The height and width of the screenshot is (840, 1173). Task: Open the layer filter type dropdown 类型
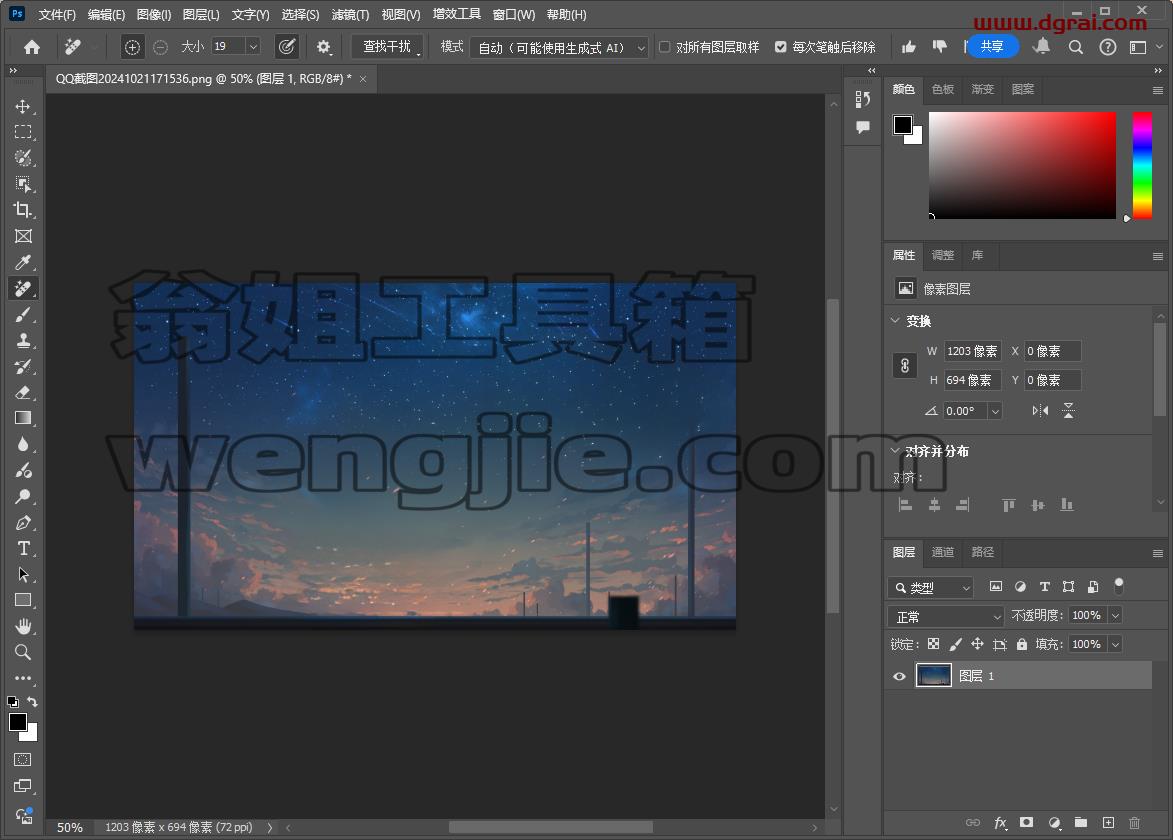[x=931, y=588]
